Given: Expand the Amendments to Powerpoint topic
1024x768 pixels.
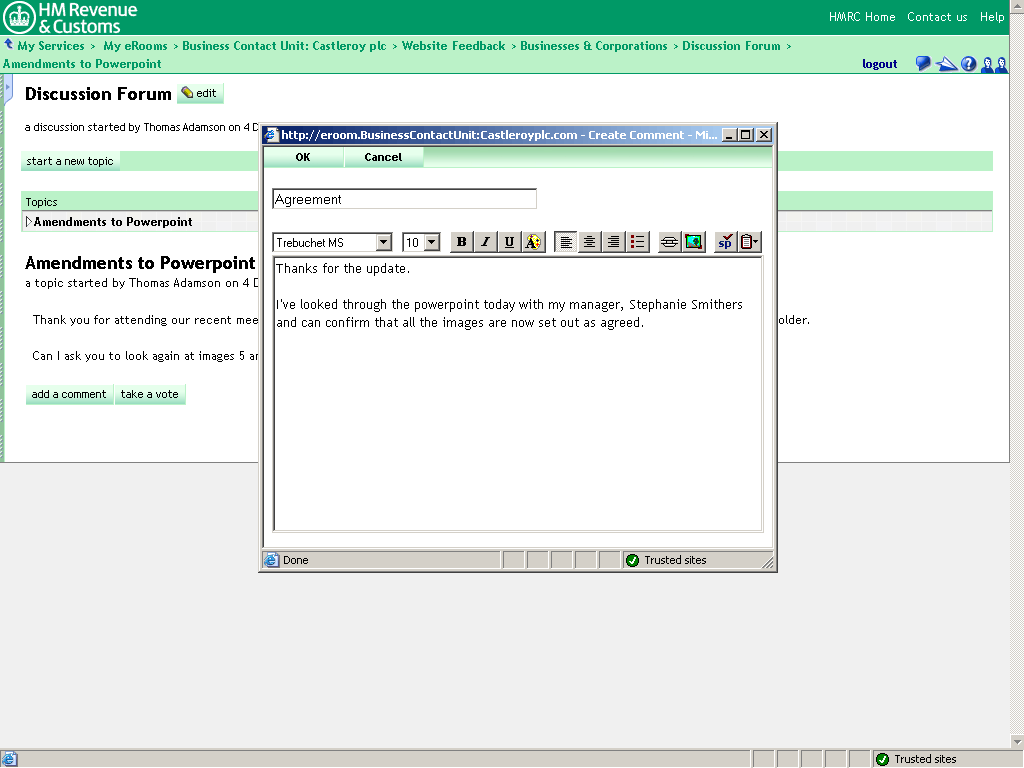Looking at the screenshot, I should point(29,222).
